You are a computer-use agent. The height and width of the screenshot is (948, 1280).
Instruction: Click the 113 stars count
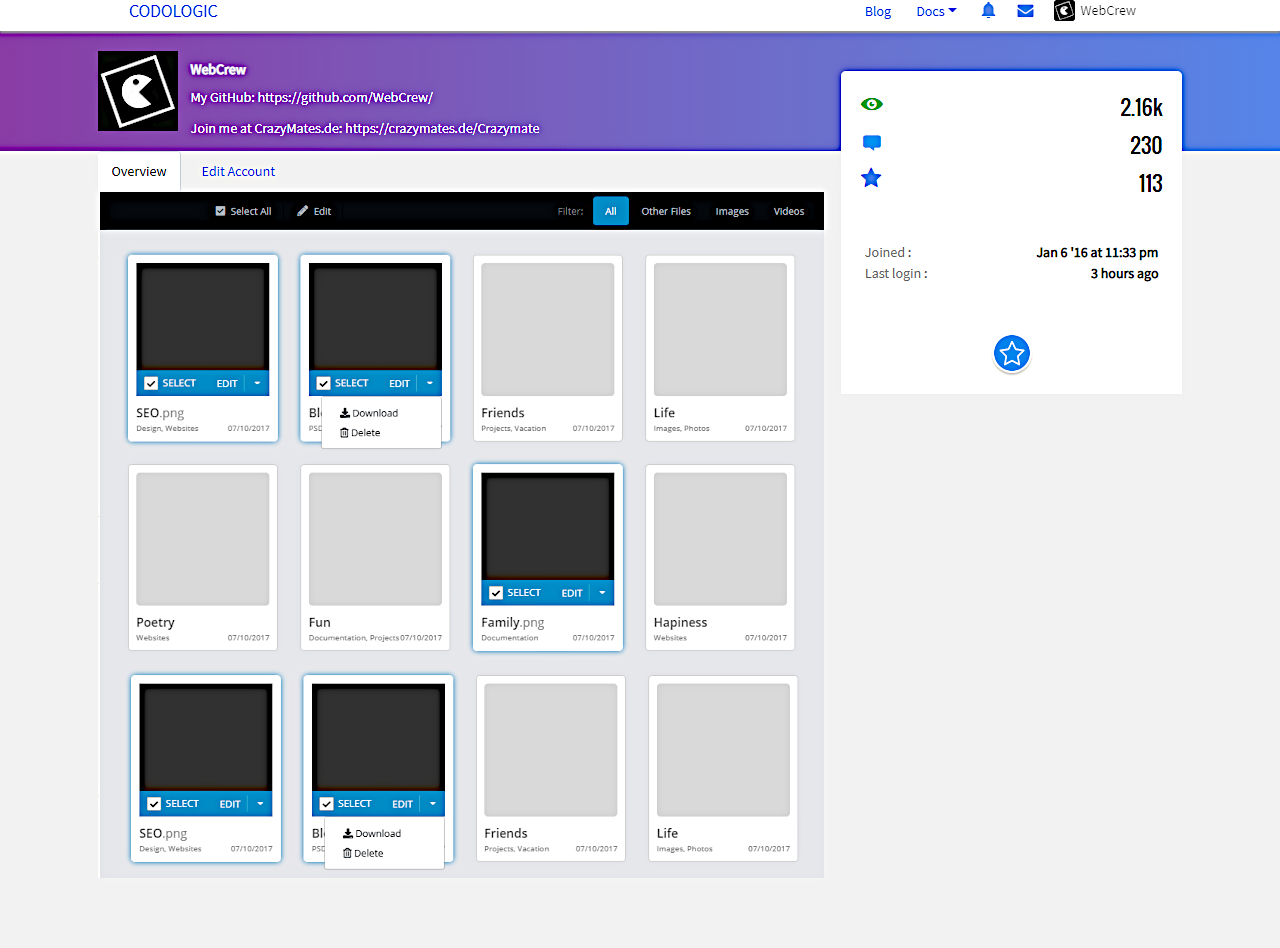click(x=1150, y=183)
